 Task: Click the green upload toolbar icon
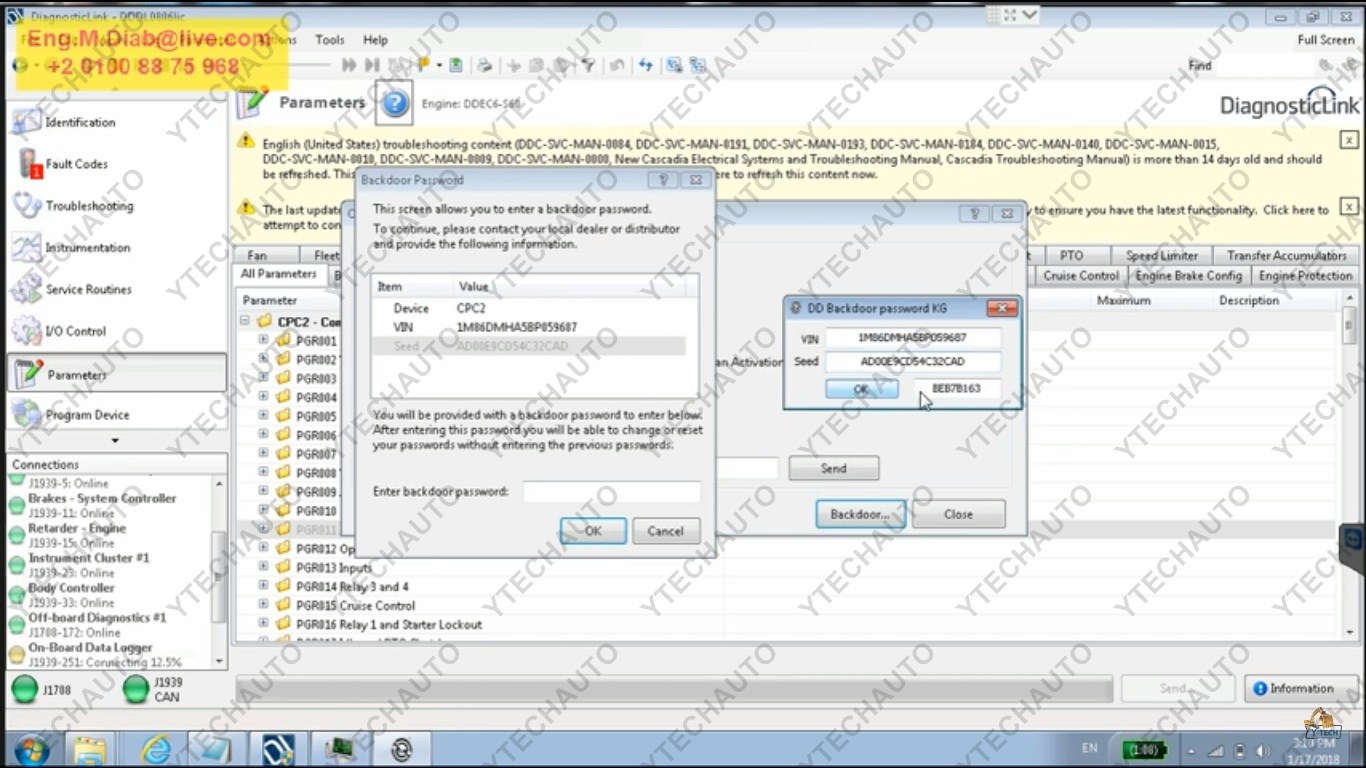(x=456, y=65)
